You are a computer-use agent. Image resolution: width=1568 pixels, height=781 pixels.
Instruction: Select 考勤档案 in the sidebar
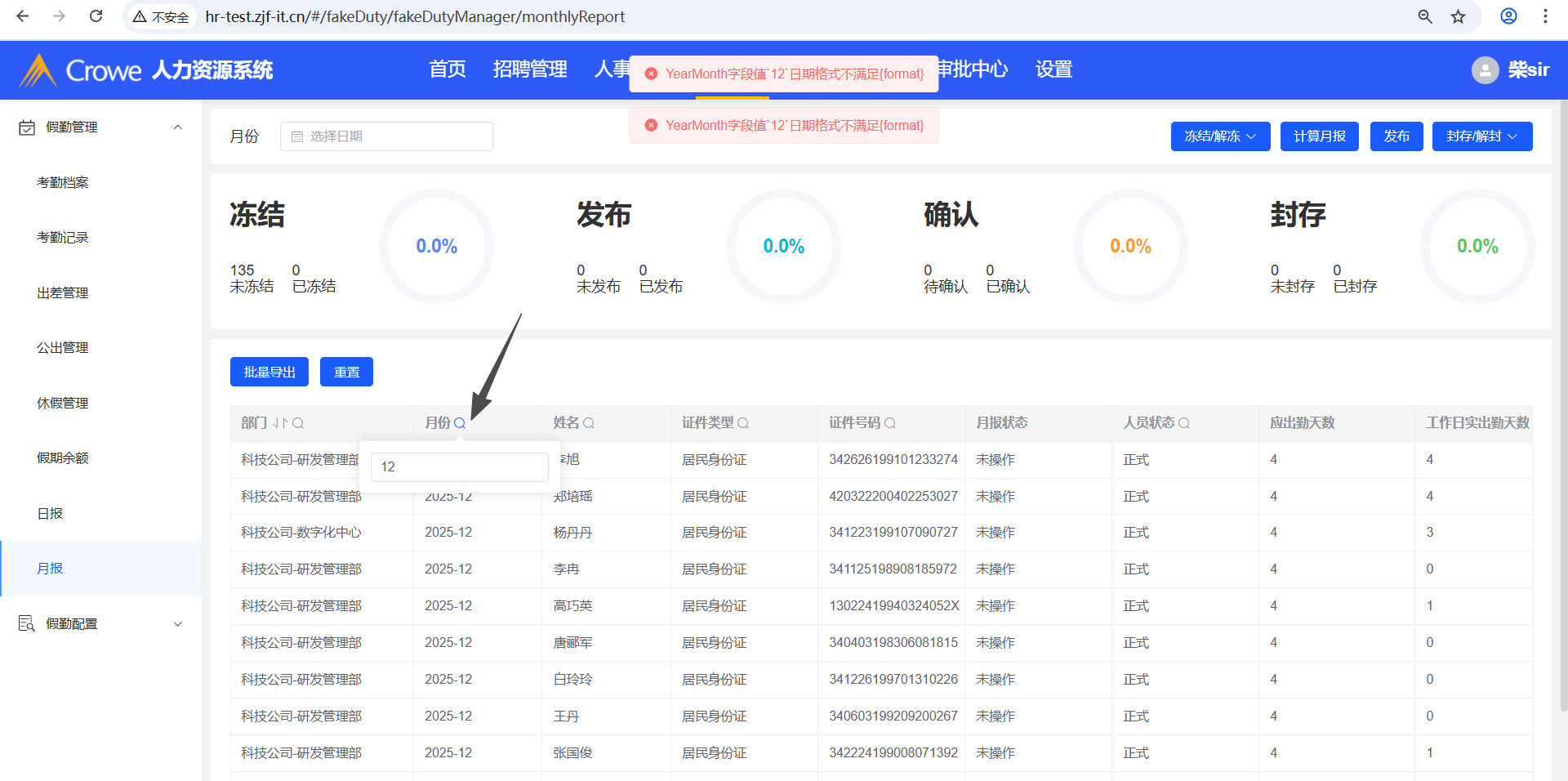click(x=63, y=183)
